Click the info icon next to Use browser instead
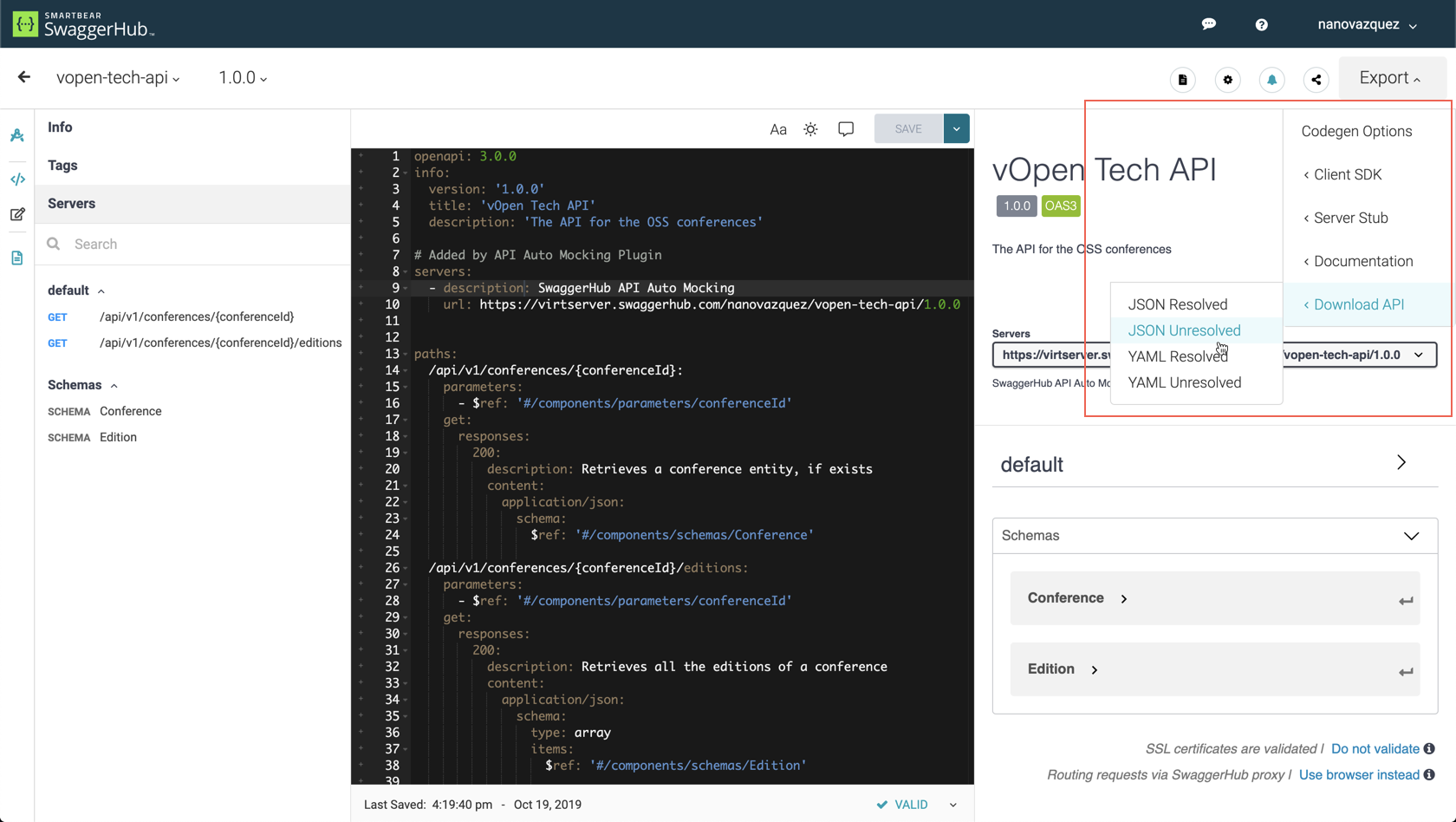 click(x=1429, y=774)
